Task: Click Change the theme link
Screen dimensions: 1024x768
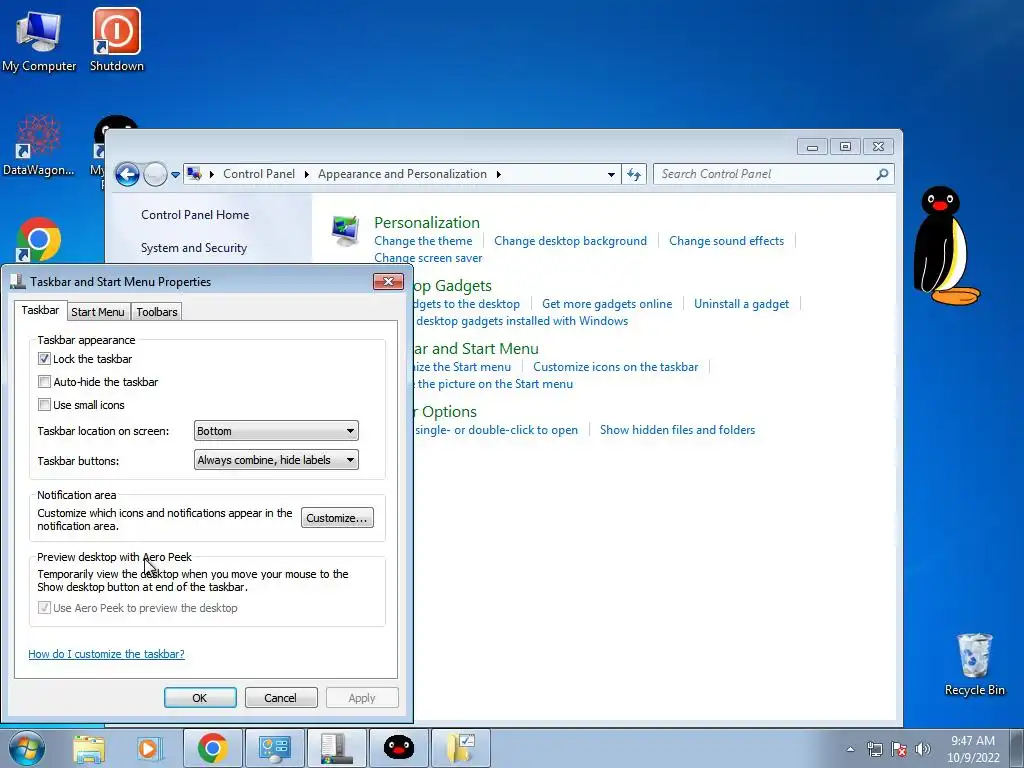Action: [423, 241]
